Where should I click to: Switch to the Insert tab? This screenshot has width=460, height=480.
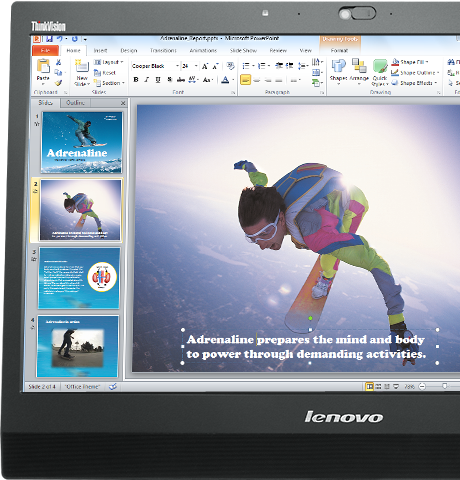point(100,50)
